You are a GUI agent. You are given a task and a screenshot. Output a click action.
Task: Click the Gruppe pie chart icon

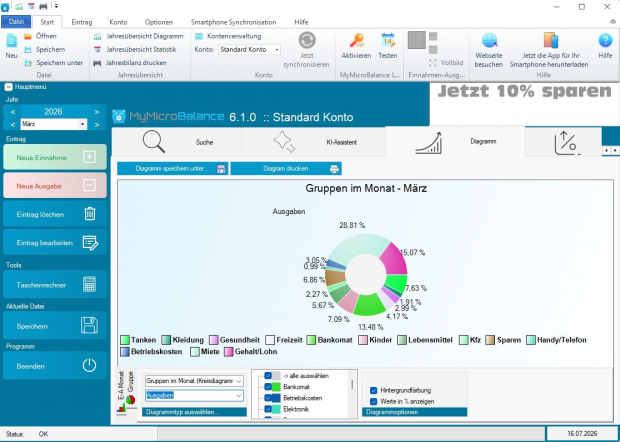131,399
